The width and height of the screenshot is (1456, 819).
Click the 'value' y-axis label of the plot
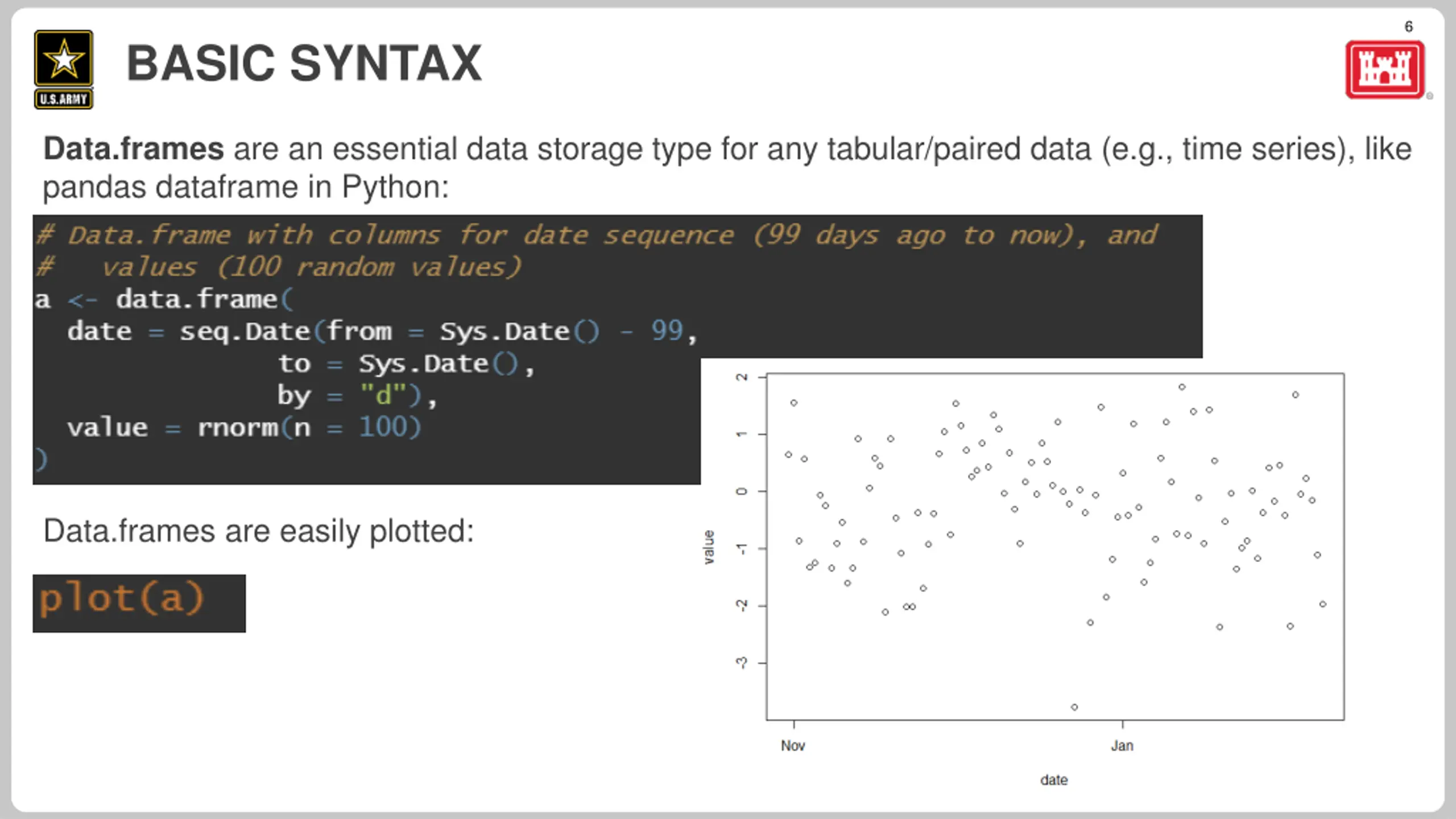tap(708, 547)
